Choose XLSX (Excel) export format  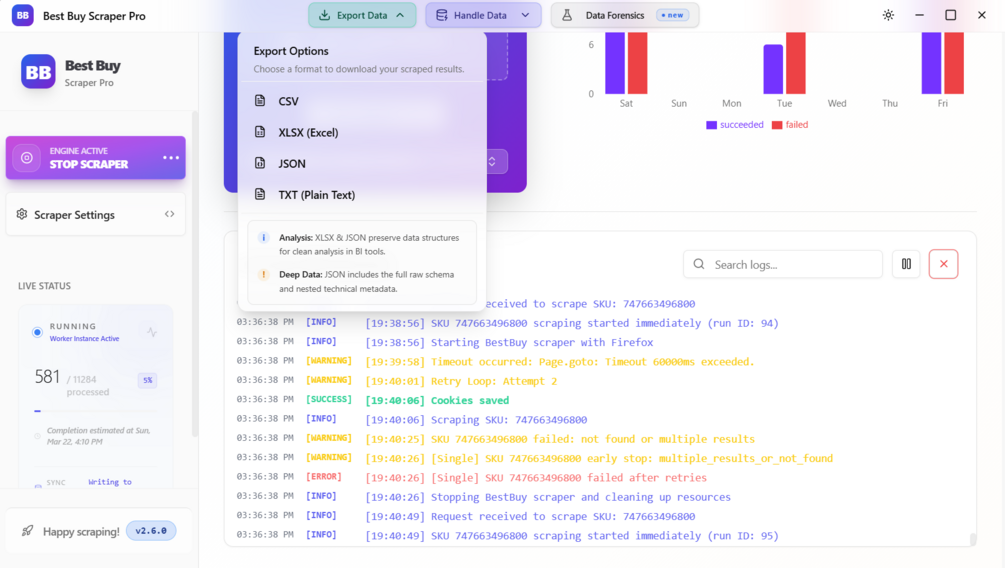(361, 133)
